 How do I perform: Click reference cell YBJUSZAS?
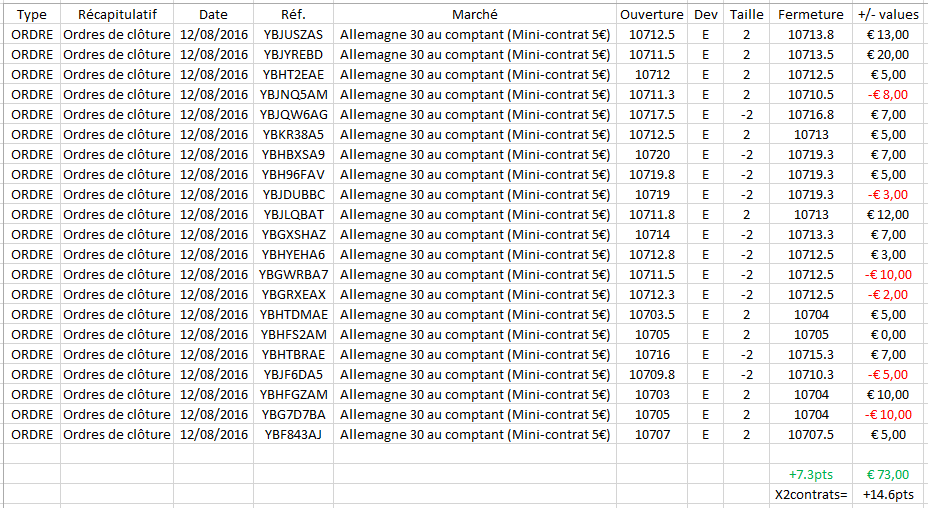293,35
